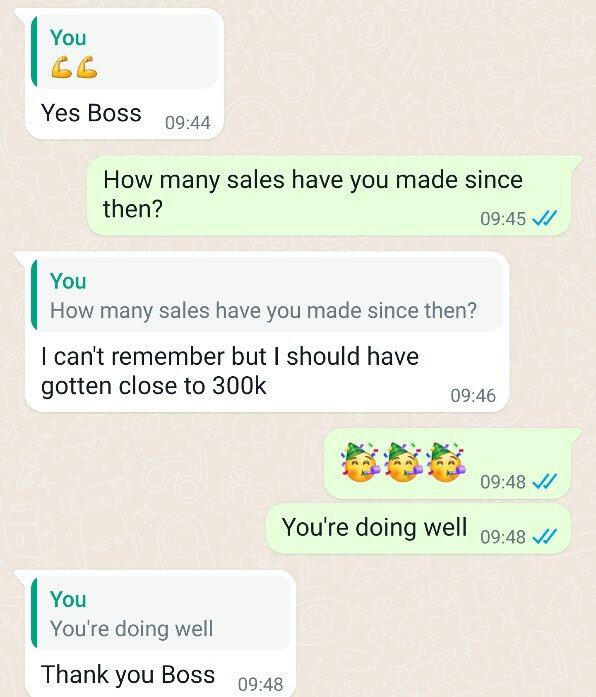
Task: Open the quoted 'How many sales' reply preview
Action: coord(266,295)
